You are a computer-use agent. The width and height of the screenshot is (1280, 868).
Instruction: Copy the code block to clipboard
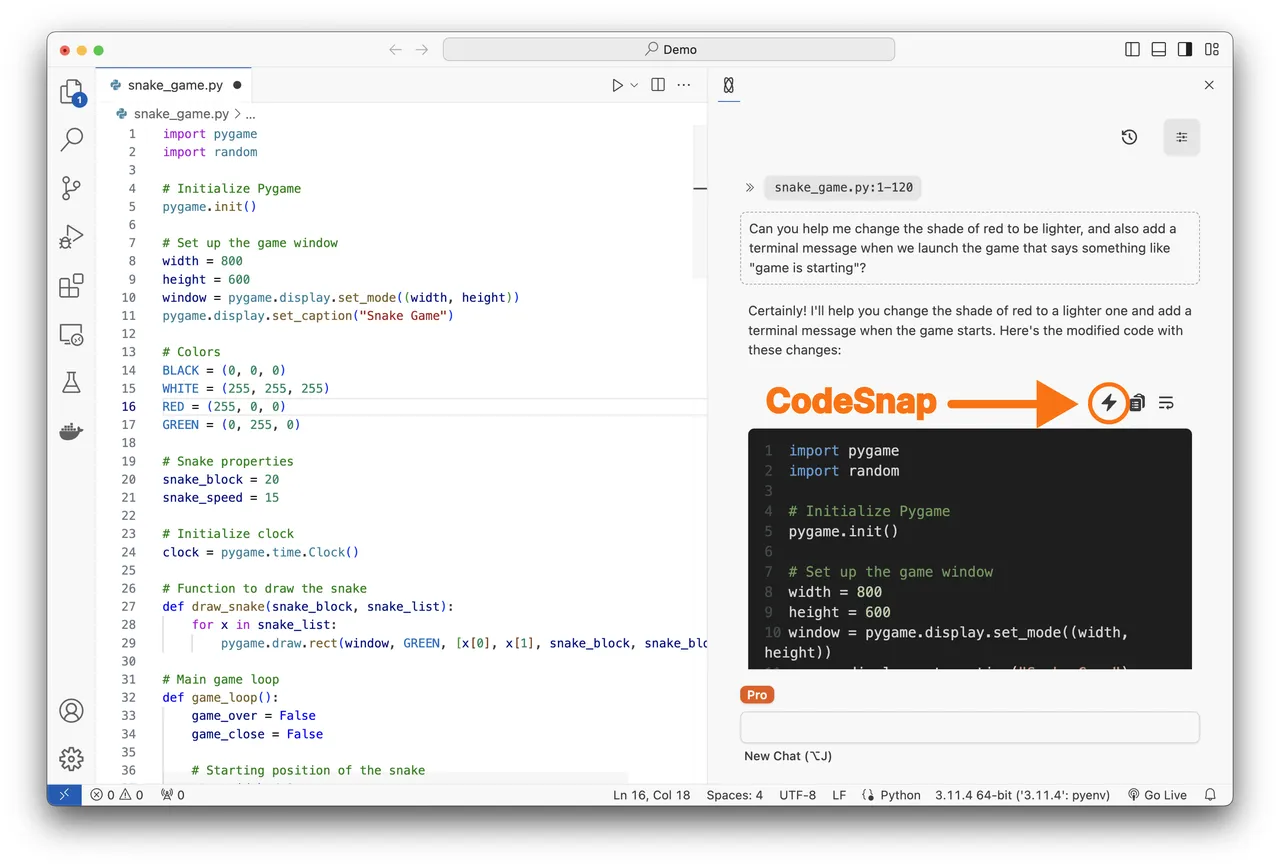tap(1137, 403)
